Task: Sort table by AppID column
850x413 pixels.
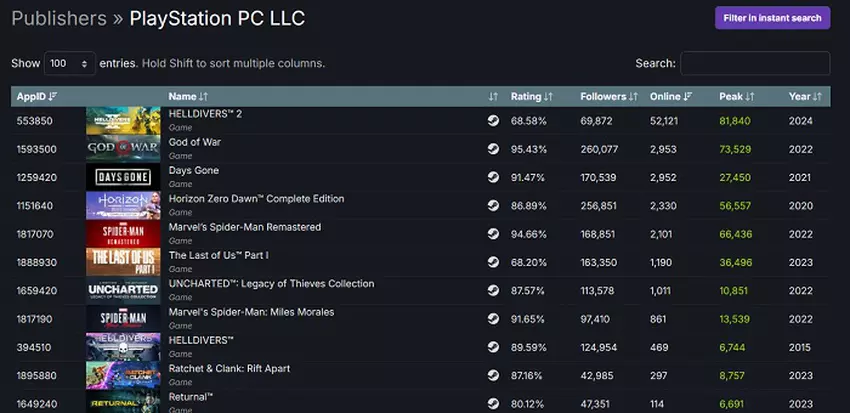Action: pyautogui.click(x=37, y=97)
